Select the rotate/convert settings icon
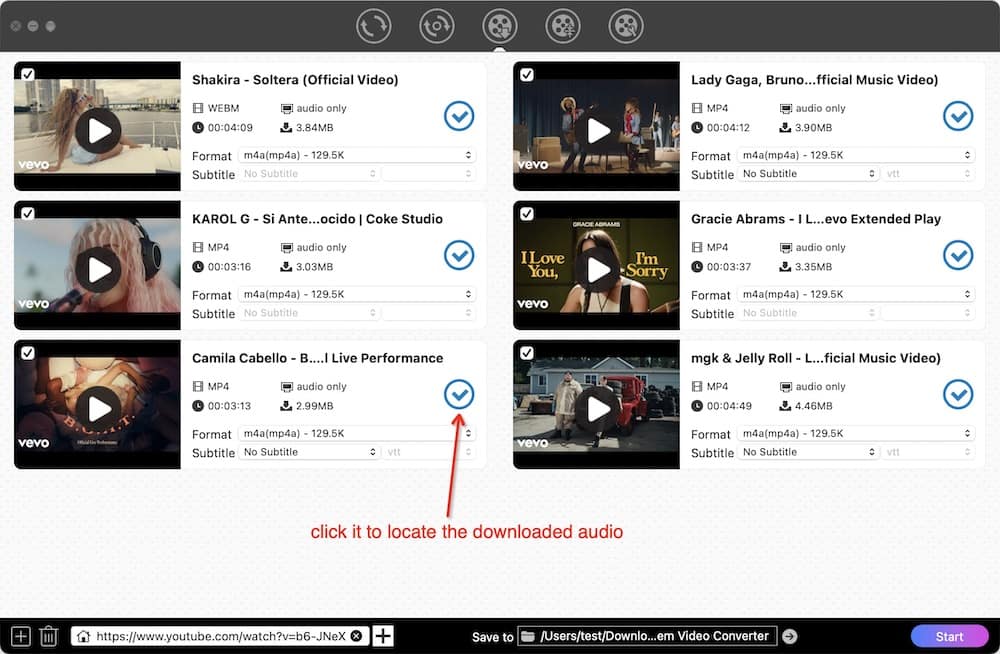1000x654 pixels. coord(437,26)
